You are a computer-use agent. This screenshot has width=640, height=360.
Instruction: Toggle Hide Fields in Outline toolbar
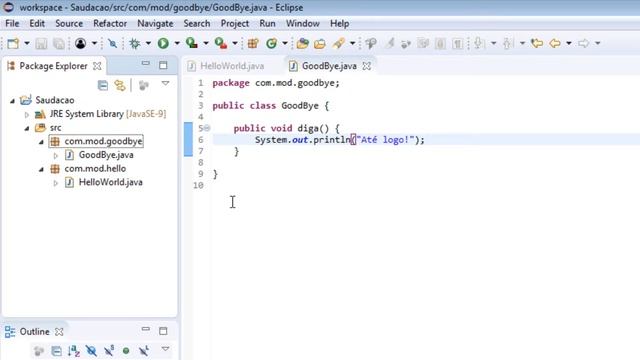91,351
